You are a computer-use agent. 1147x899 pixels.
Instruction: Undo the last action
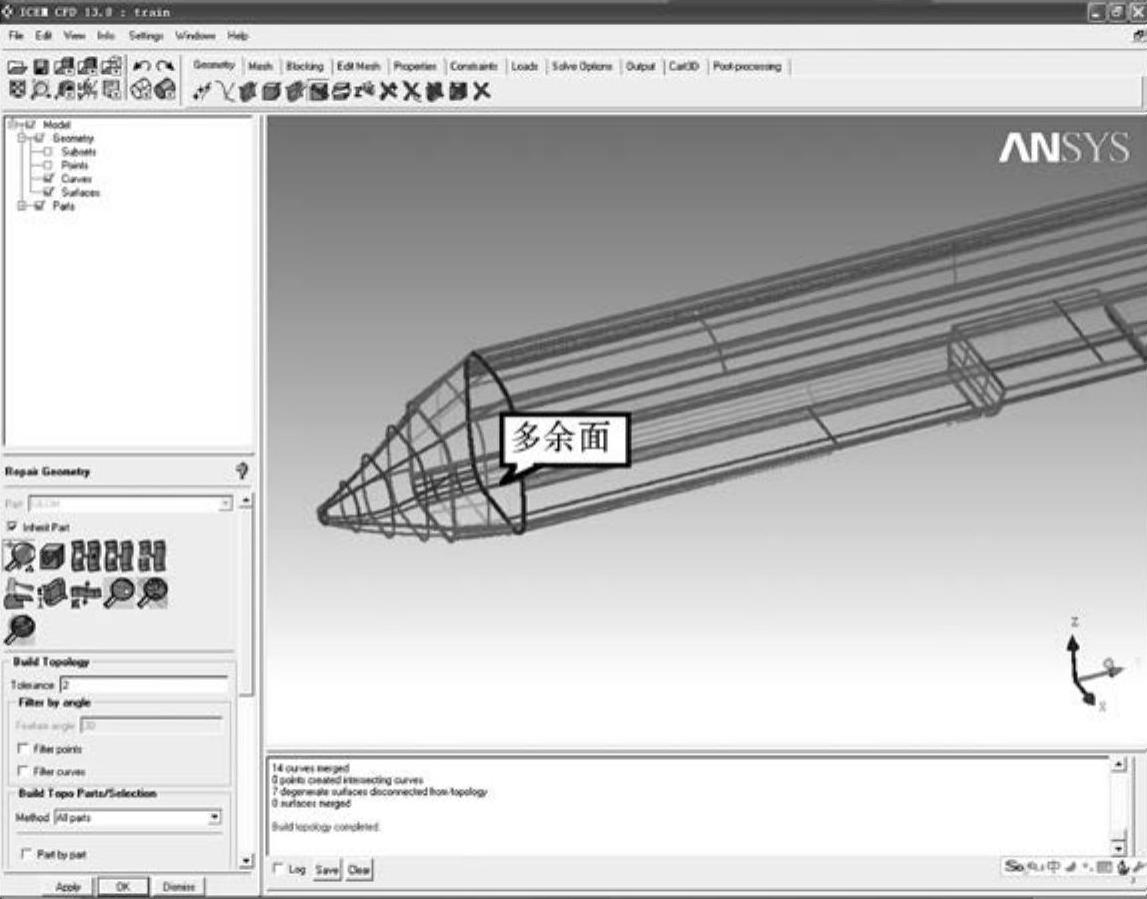click(x=142, y=67)
